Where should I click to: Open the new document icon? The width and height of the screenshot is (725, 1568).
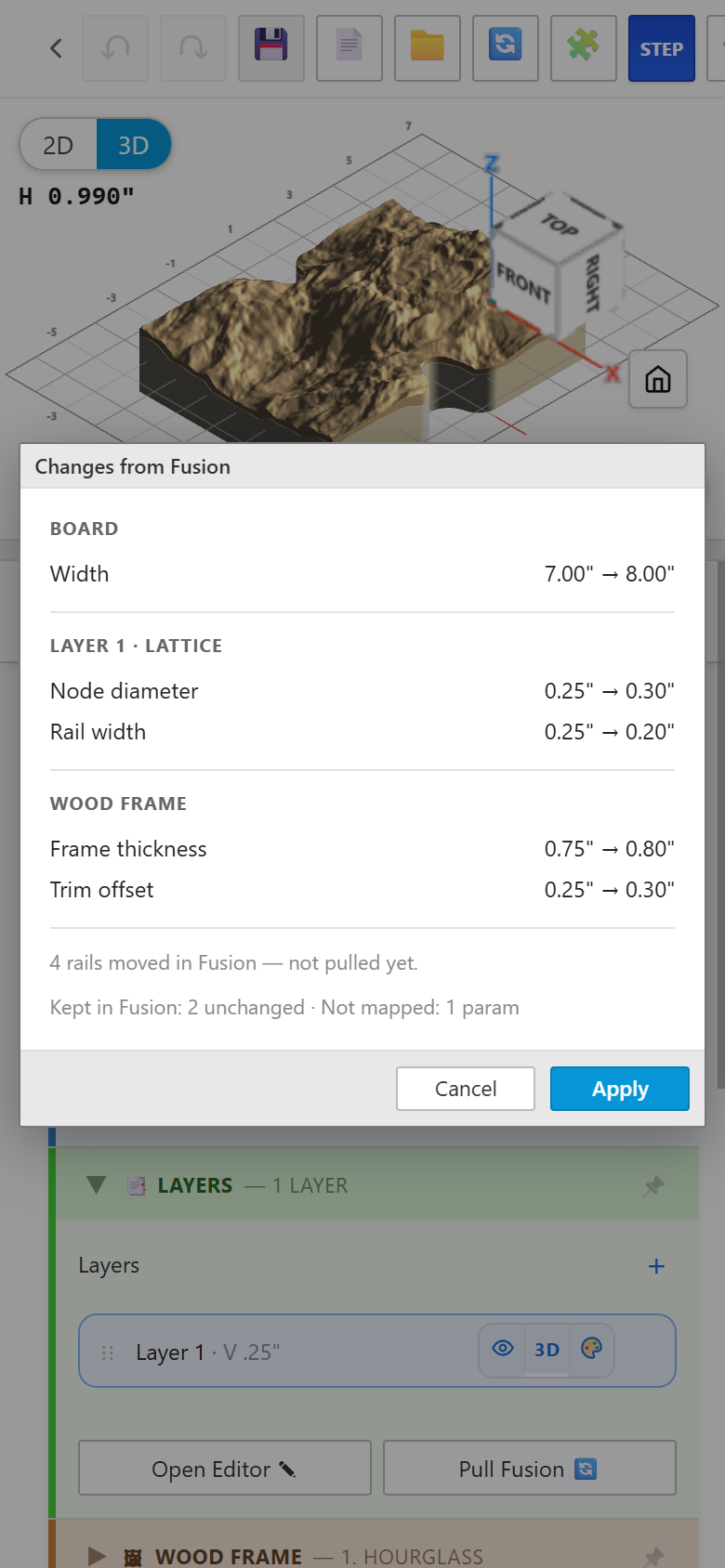(349, 48)
